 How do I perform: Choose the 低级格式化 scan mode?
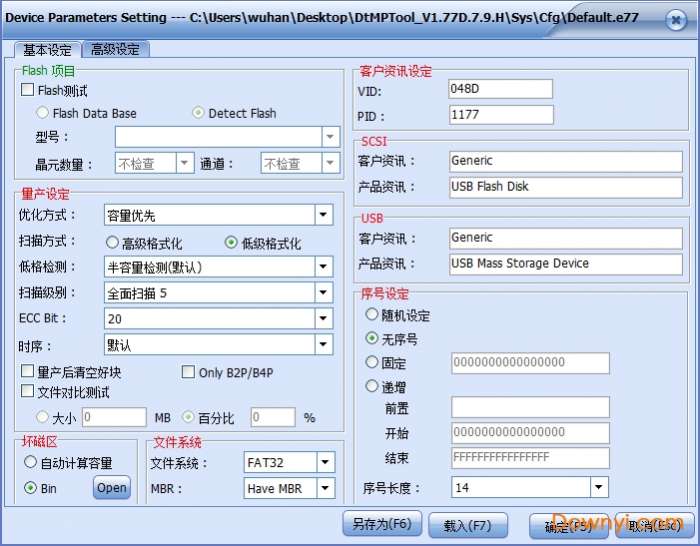click(231, 242)
